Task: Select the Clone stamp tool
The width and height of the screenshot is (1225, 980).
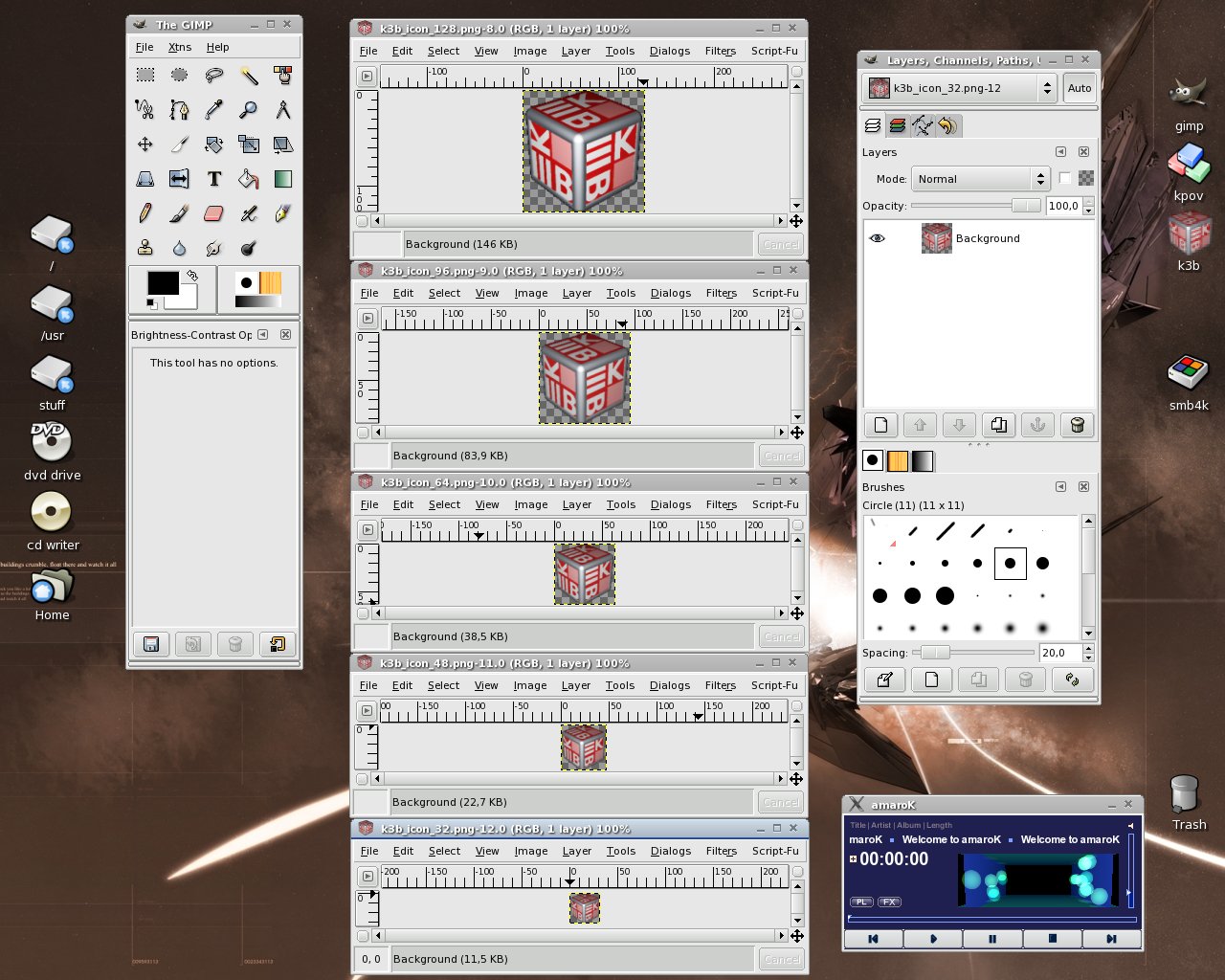Action: pos(145,247)
